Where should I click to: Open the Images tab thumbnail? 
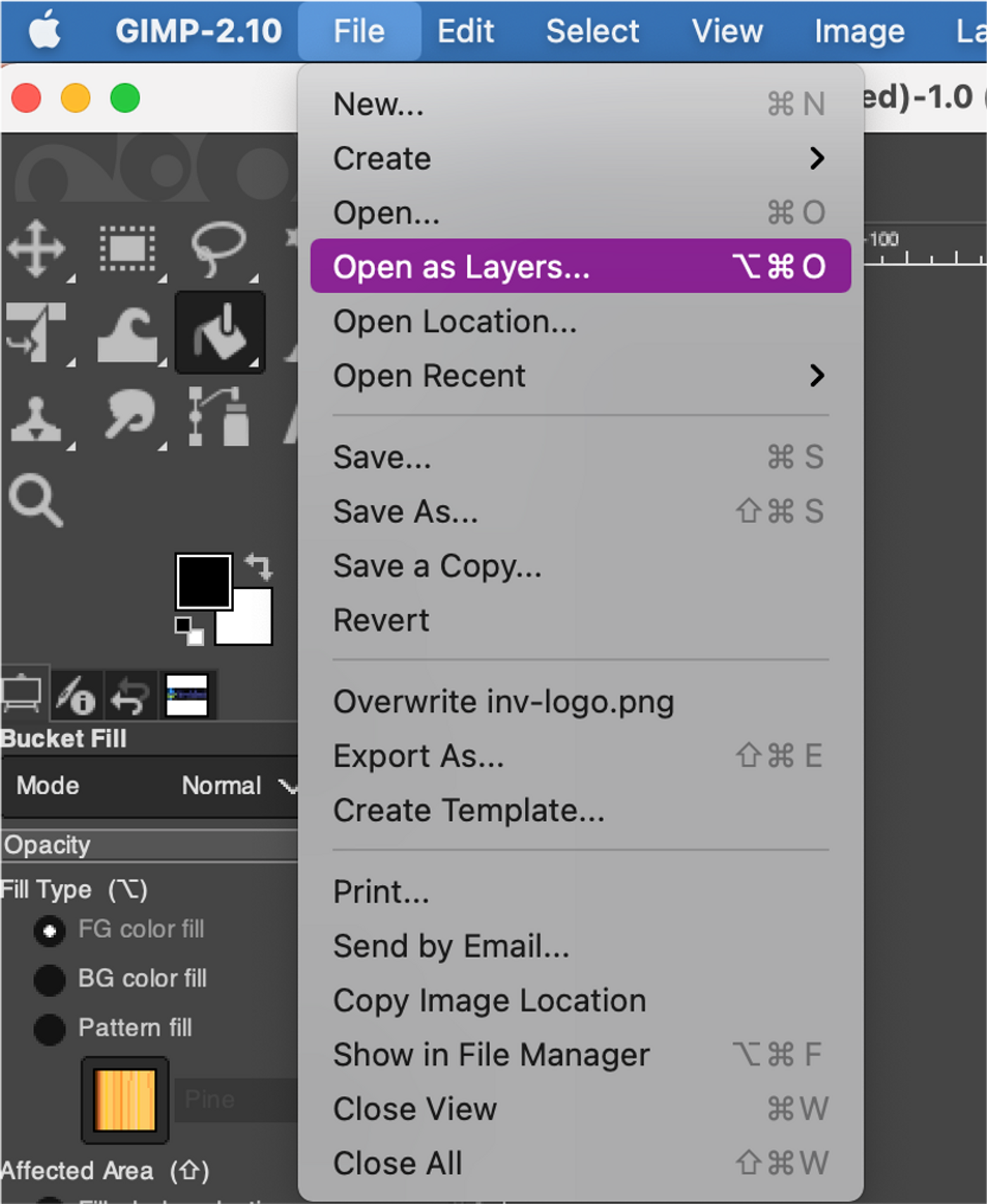[187, 695]
